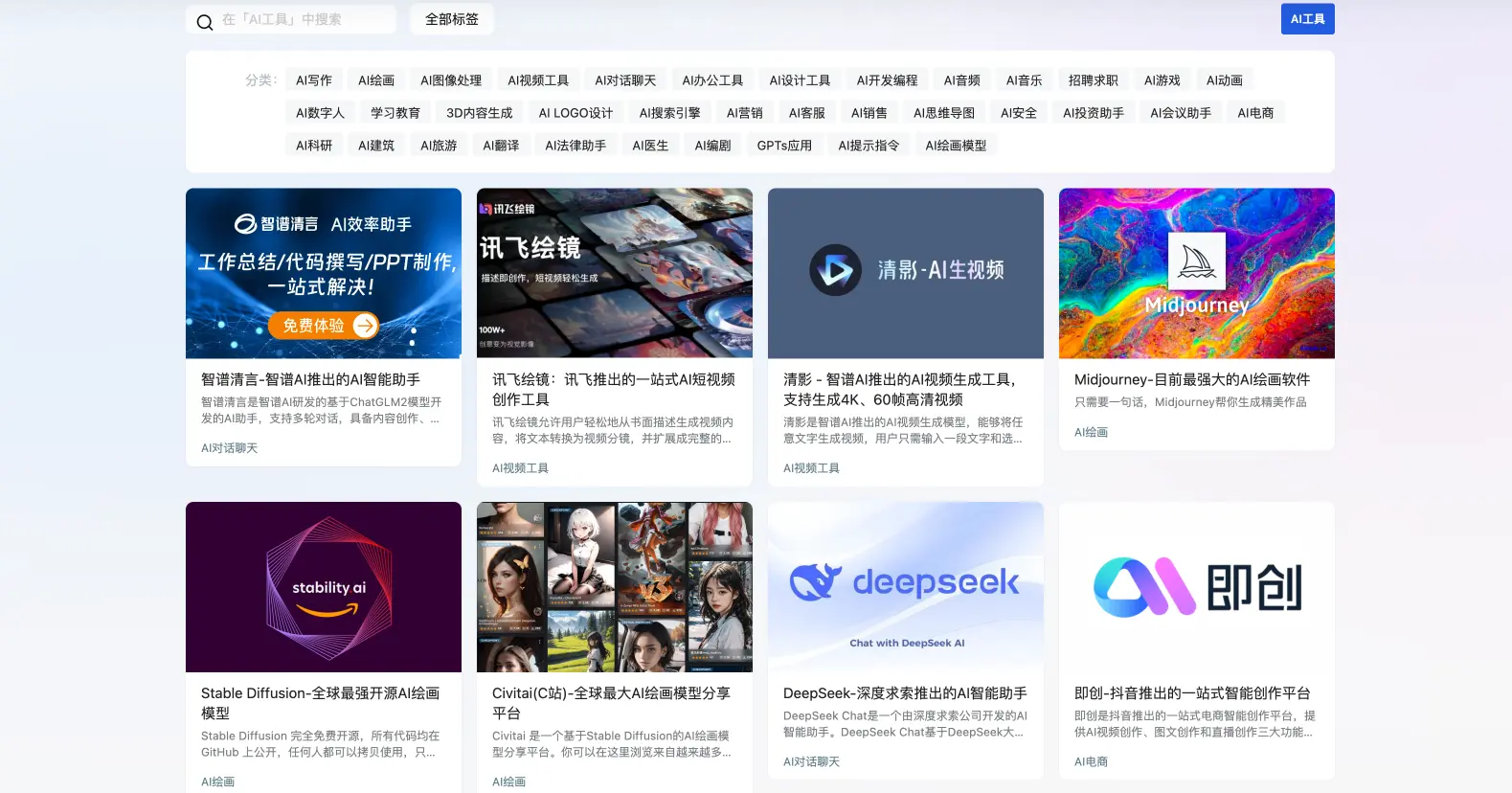Select AI法律助手 category

[575, 146]
